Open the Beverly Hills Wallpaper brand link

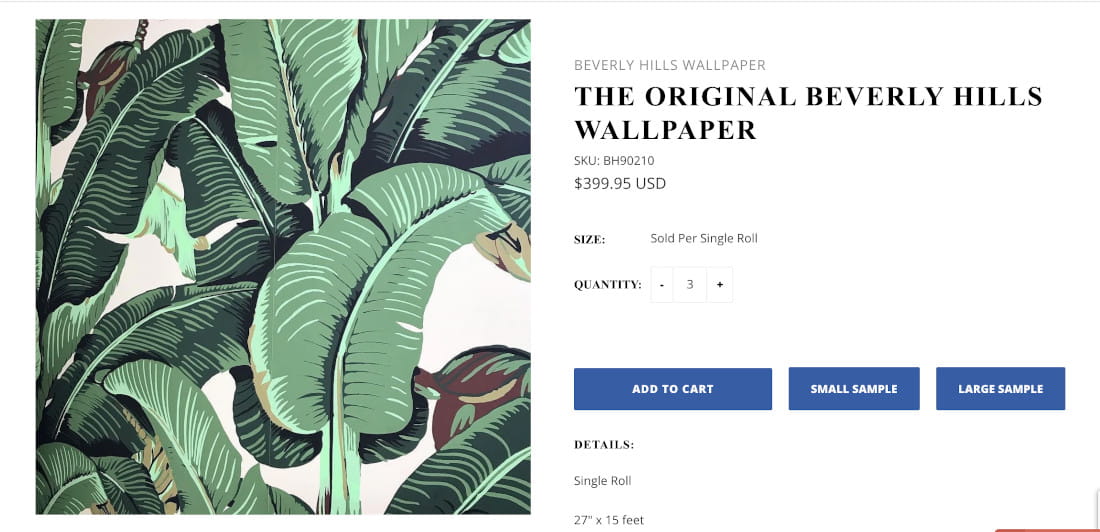[669, 65]
